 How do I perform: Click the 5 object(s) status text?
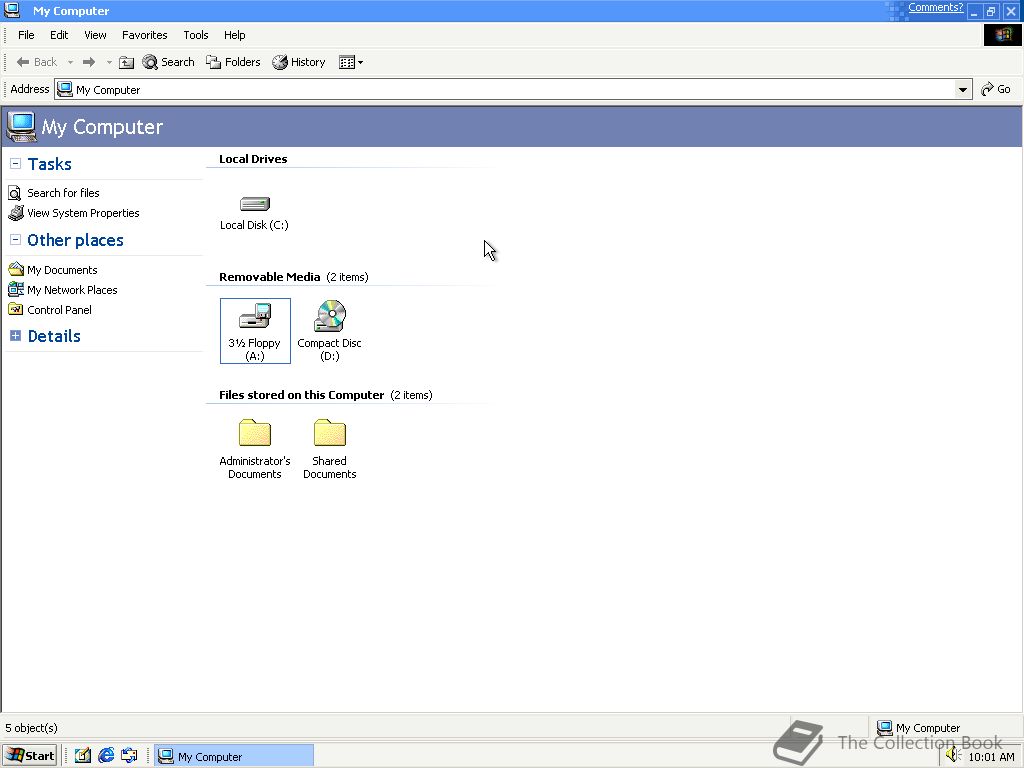point(31,728)
